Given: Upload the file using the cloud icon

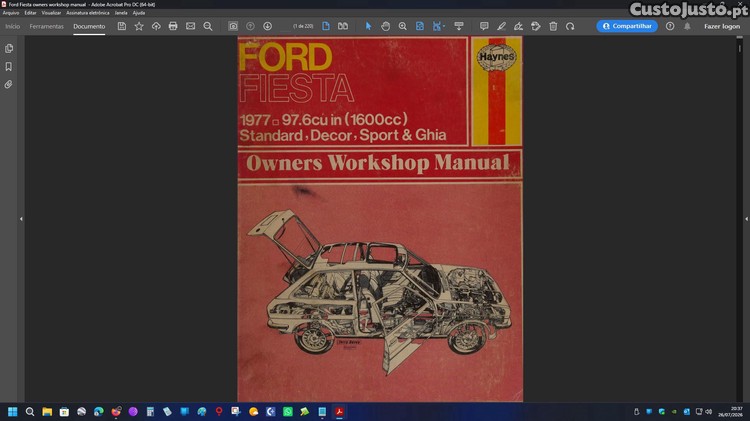Looking at the screenshot, I should (156, 26).
